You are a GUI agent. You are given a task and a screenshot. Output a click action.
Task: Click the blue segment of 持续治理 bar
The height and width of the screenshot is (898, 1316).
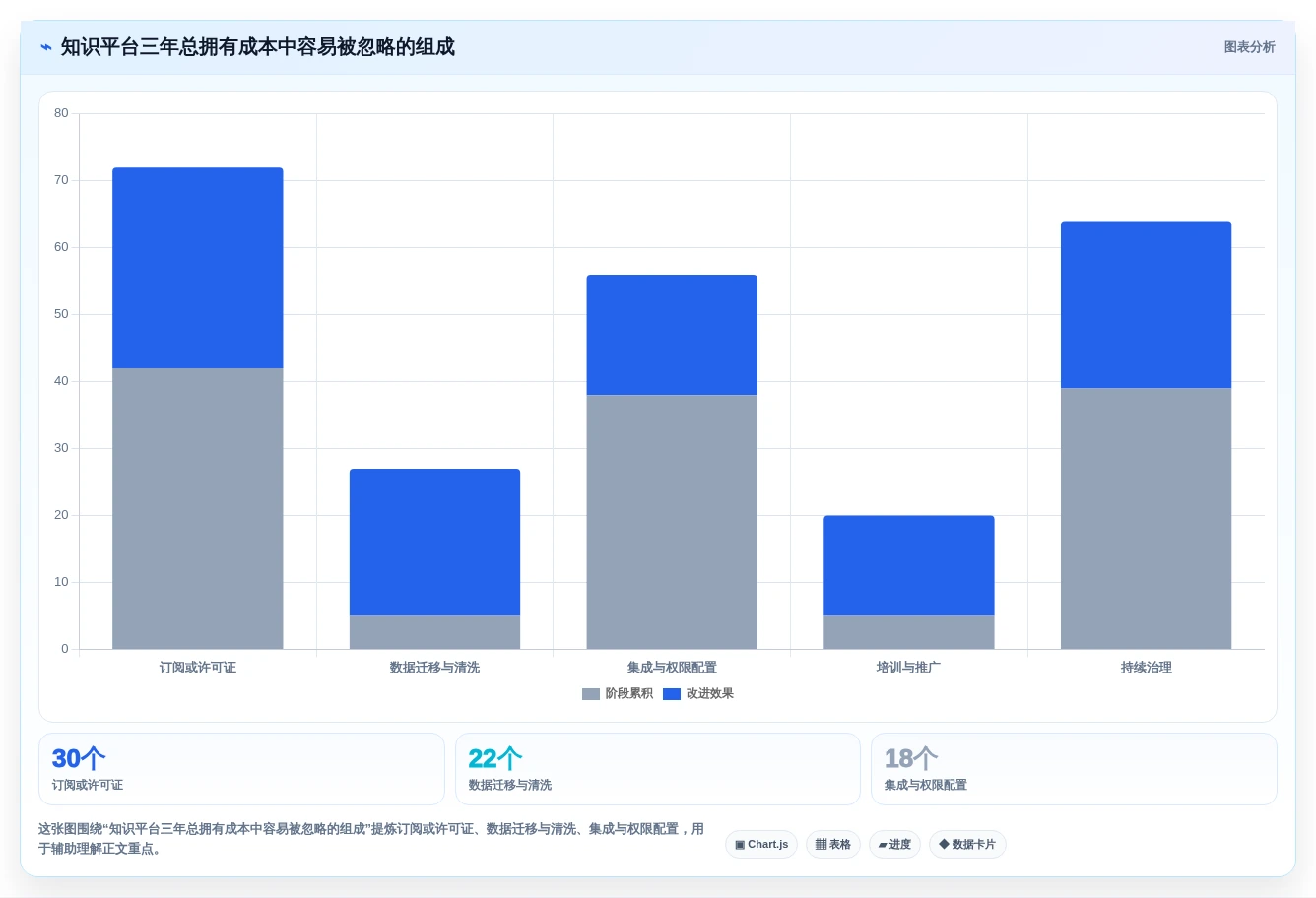1147,304
